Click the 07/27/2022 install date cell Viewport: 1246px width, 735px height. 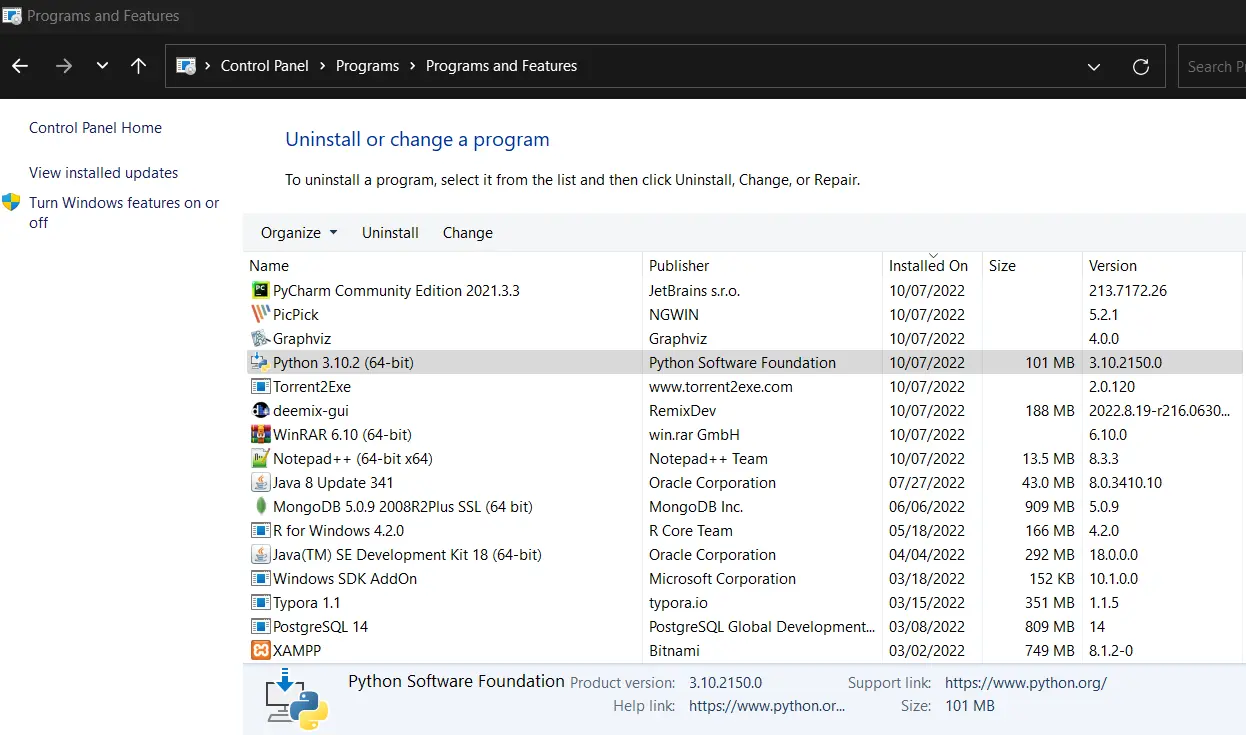pyautogui.click(x=927, y=483)
